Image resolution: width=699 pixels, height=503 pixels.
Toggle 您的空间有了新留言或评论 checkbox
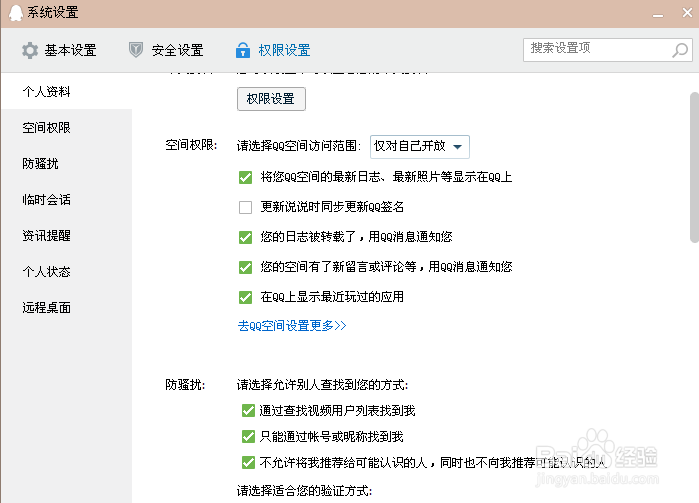[245, 267]
